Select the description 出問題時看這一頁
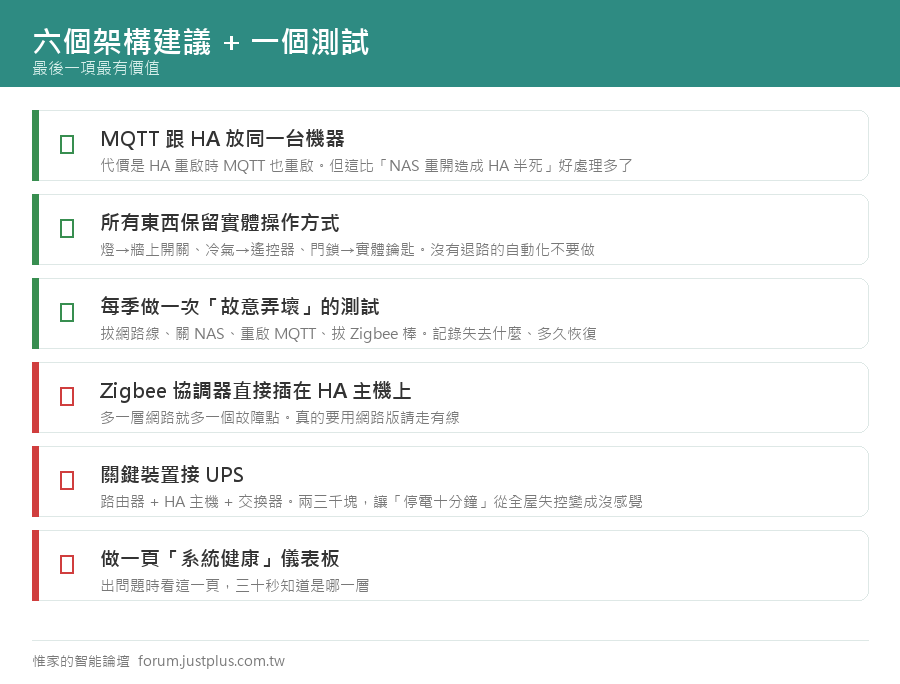The width and height of the screenshot is (900, 684). pos(235,585)
